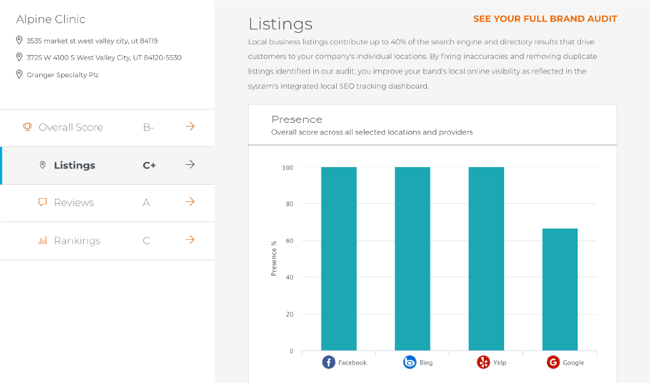Expand Reviews using the arrow
Viewport: 650px width, 383px height.
[190, 202]
